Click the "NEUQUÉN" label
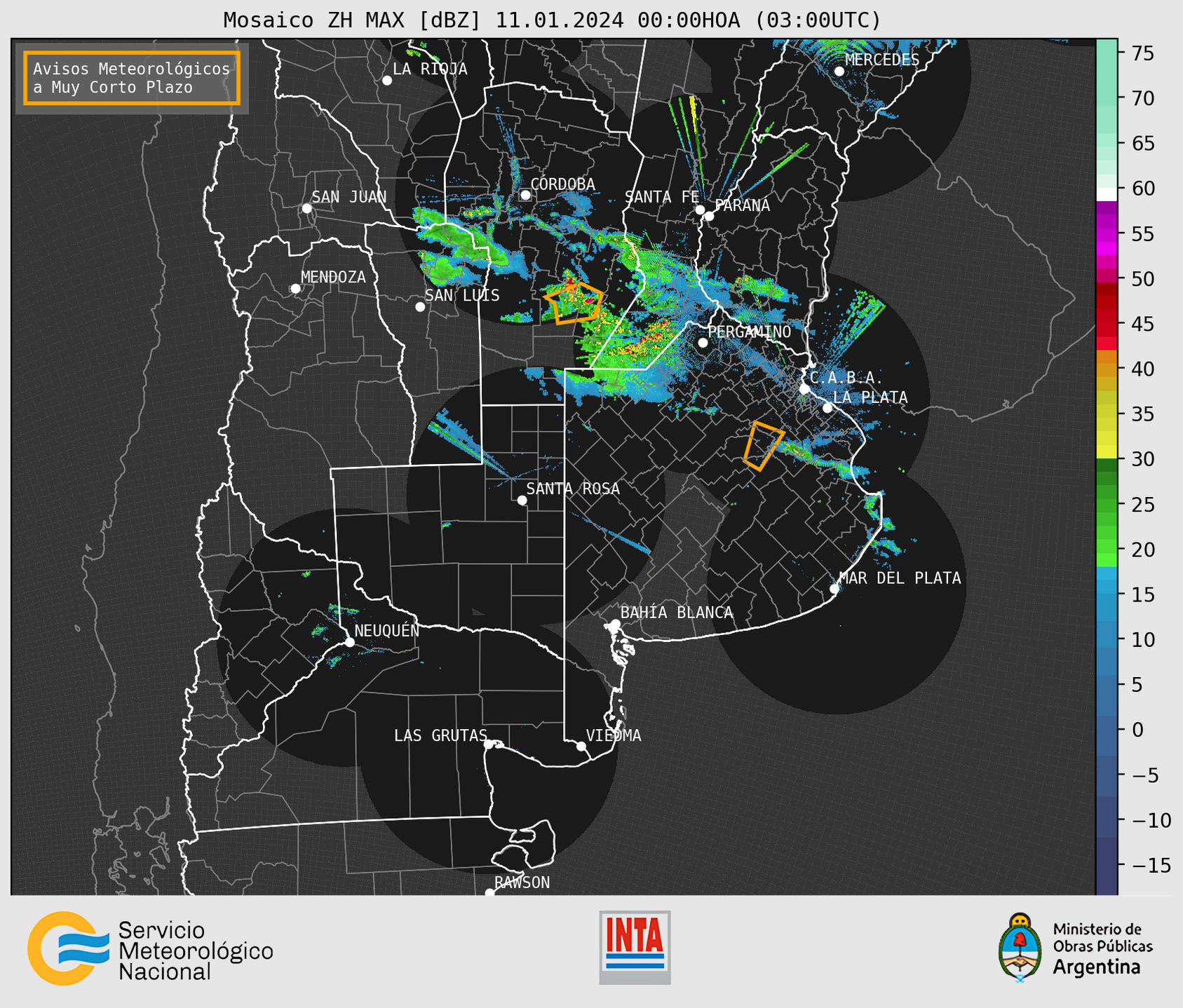1183x1008 pixels. click(x=387, y=630)
